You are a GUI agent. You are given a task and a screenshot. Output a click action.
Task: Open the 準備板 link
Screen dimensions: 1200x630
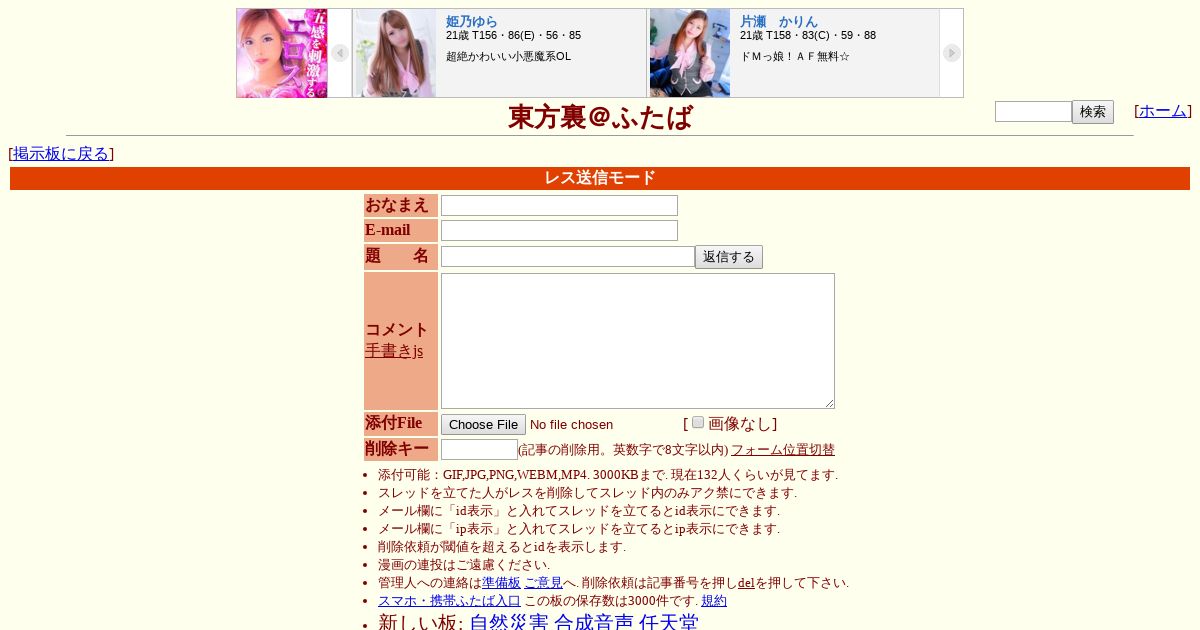(x=502, y=583)
